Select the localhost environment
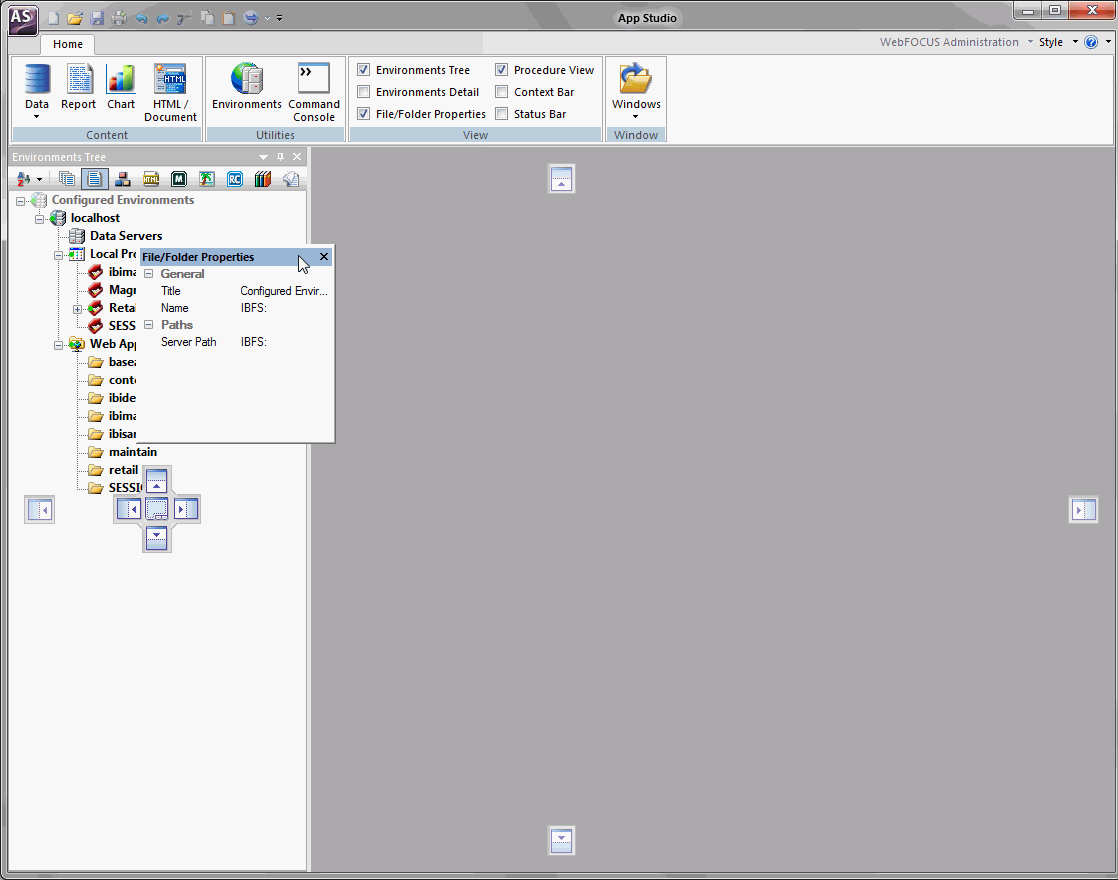This screenshot has height=880, width=1118. [95, 218]
